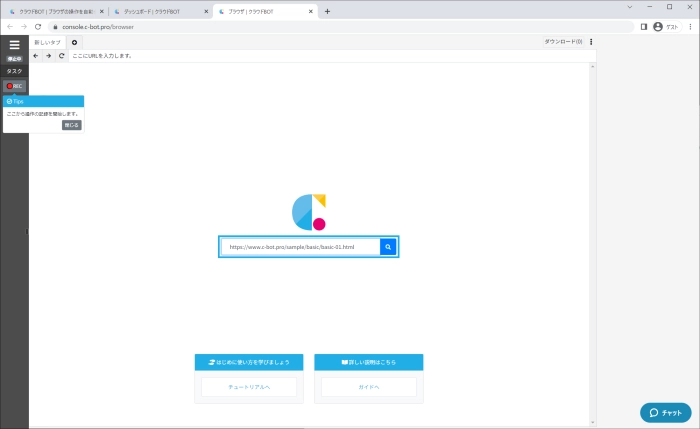Image resolution: width=700 pixels, height=429 pixels.
Task: Close the Tips popup with 閉じる
Action: click(x=71, y=125)
